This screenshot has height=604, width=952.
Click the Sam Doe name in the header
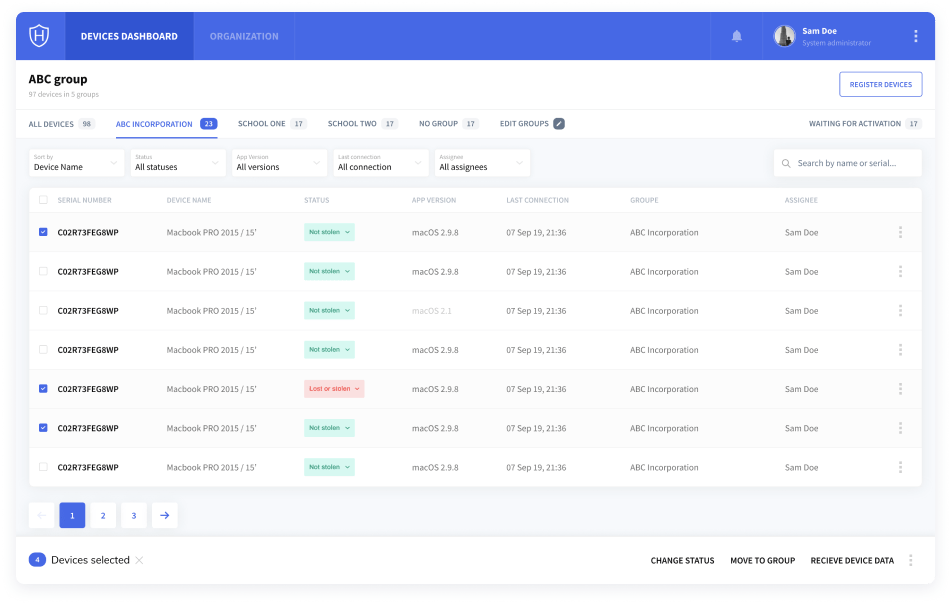click(x=820, y=31)
